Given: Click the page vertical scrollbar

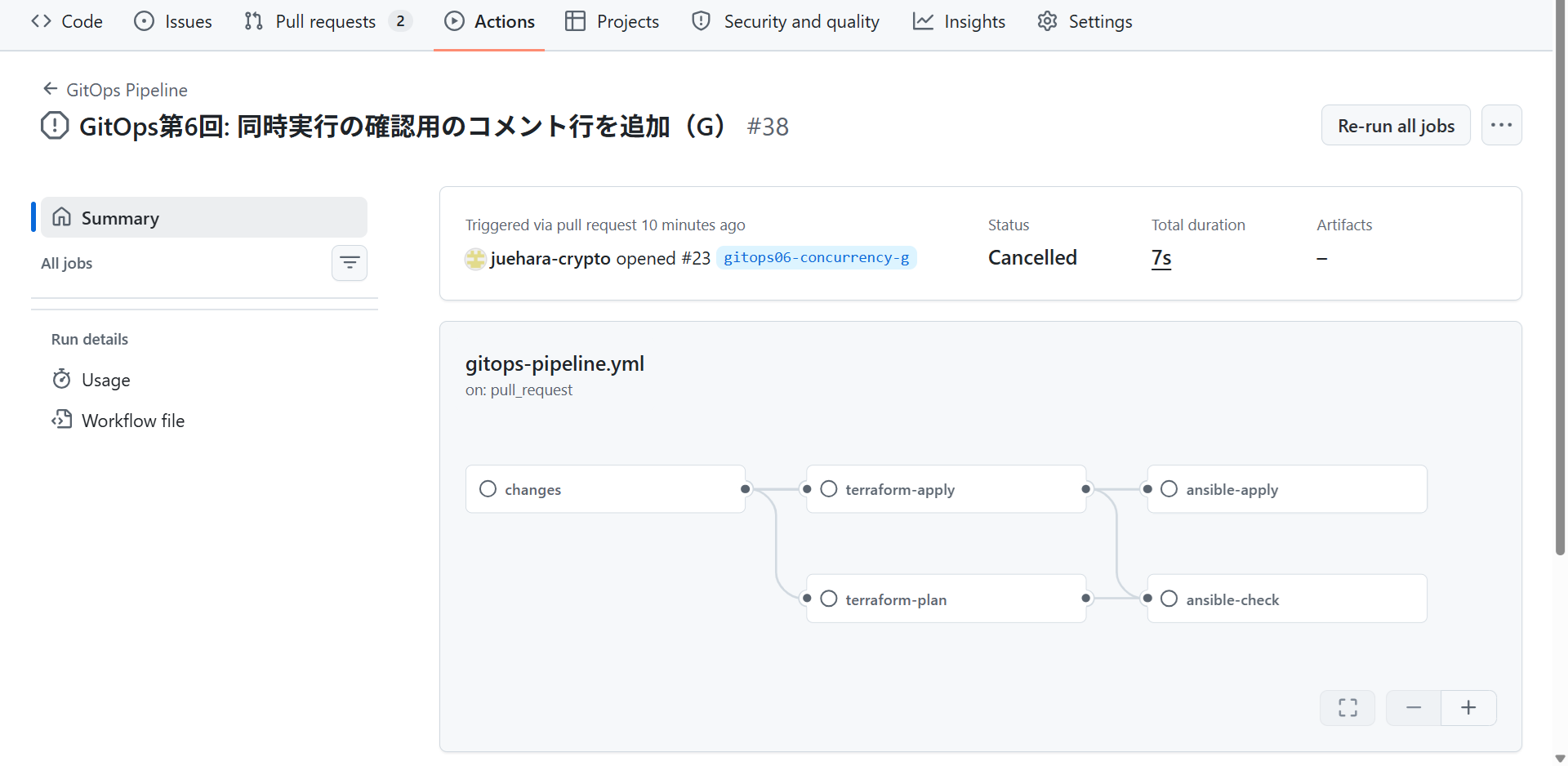Looking at the screenshot, I should point(1560,278).
